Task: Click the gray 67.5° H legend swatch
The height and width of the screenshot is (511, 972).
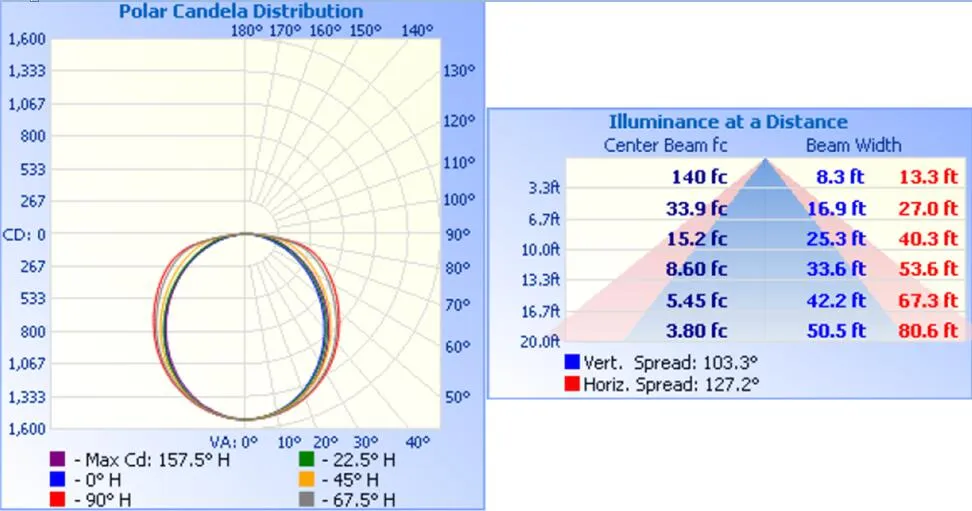Action: 306,499
